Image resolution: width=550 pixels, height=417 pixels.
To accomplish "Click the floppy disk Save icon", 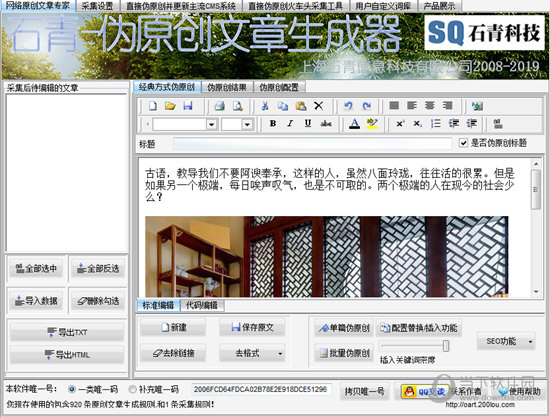I will click(188, 106).
